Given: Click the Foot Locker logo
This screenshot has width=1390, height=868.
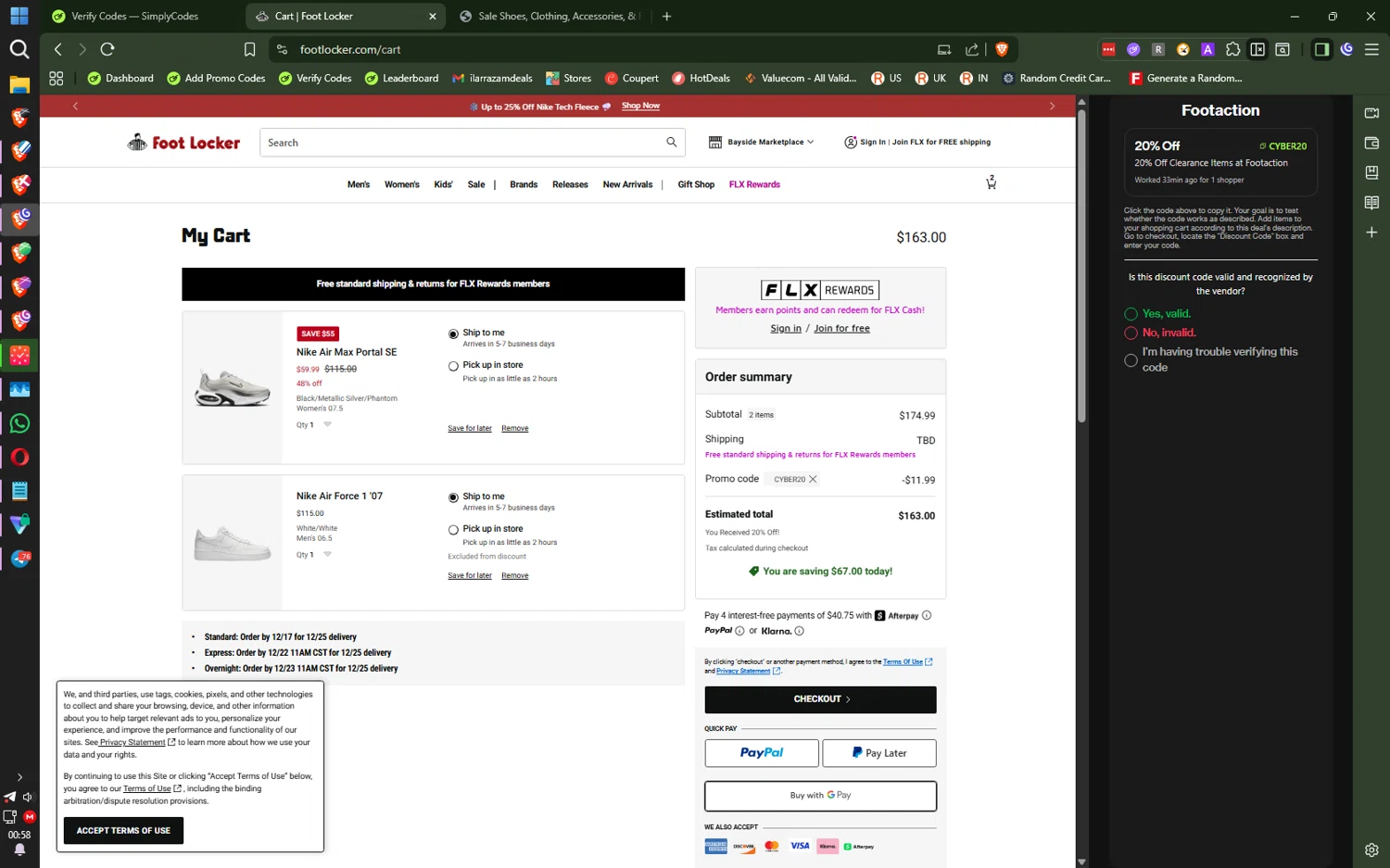Looking at the screenshot, I should pos(183,142).
